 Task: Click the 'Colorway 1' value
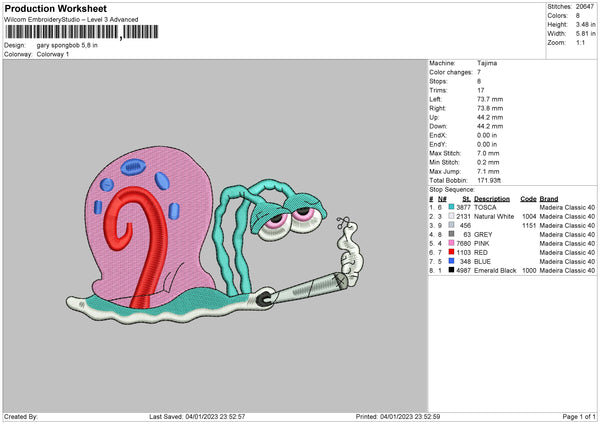[x=53, y=54]
